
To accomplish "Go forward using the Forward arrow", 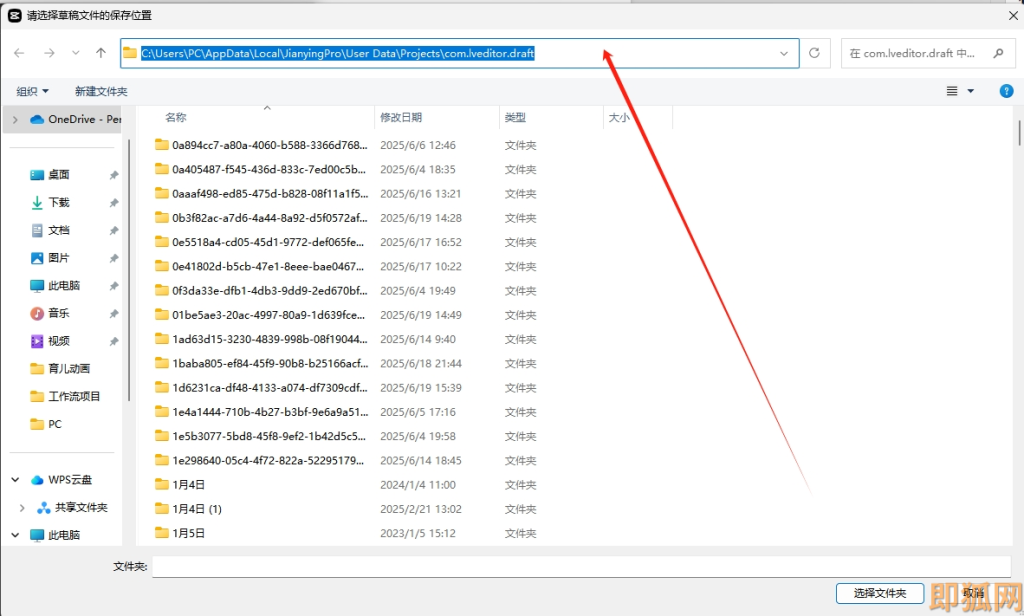I will (49, 53).
